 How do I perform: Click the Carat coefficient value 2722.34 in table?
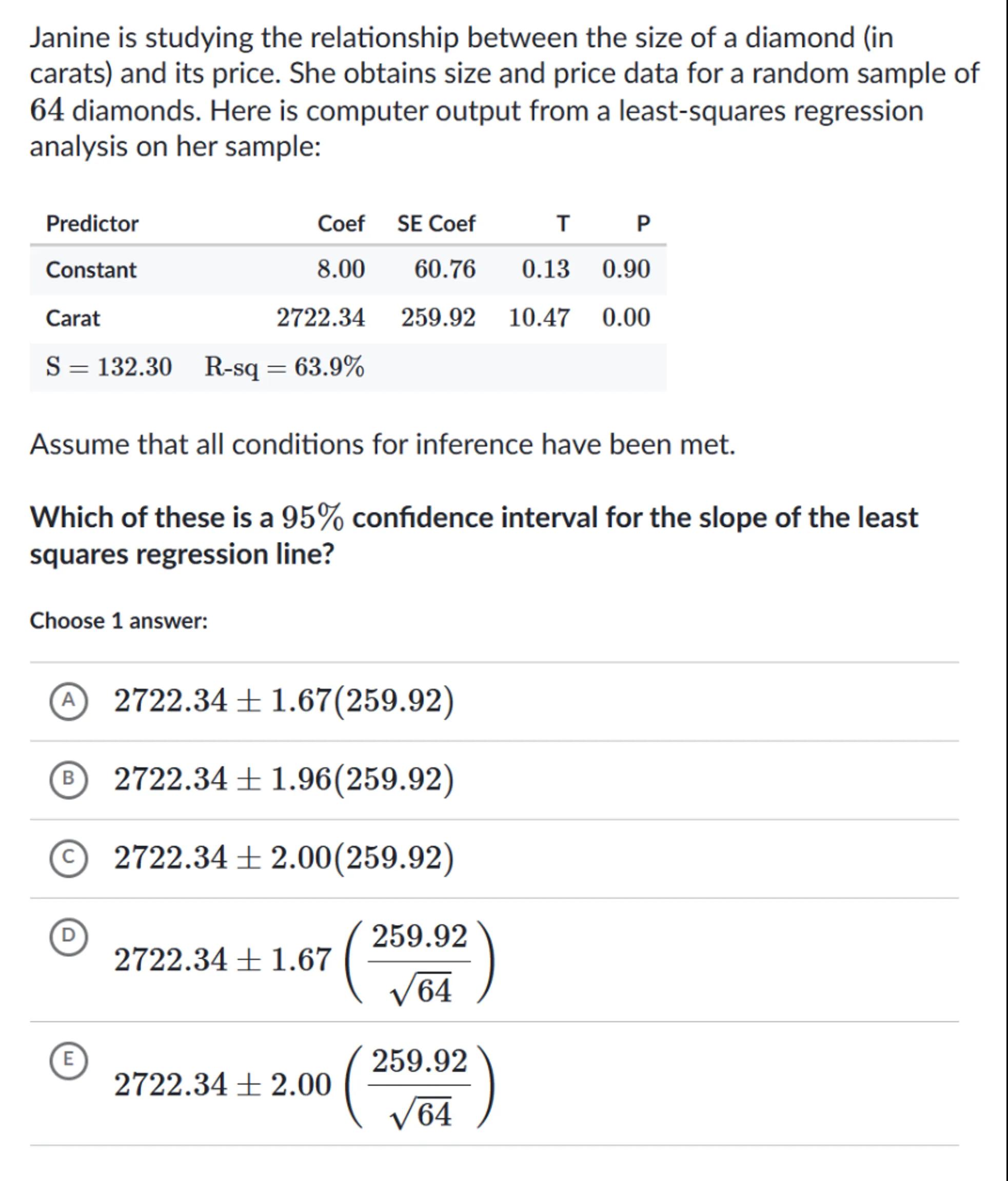321,317
